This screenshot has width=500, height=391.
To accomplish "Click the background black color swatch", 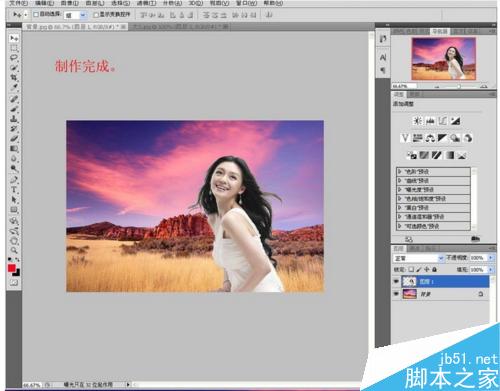I will coord(17,273).
